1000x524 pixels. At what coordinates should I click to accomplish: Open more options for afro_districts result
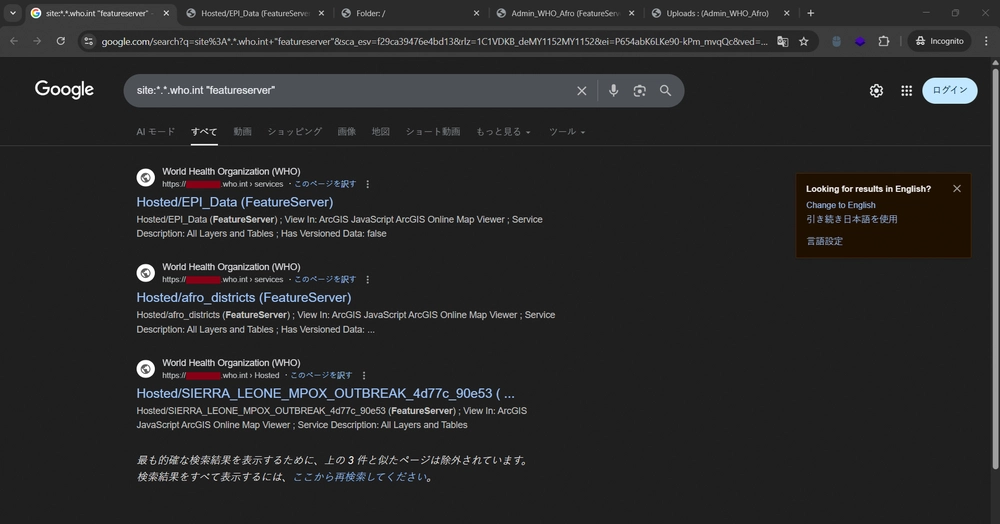367,280
